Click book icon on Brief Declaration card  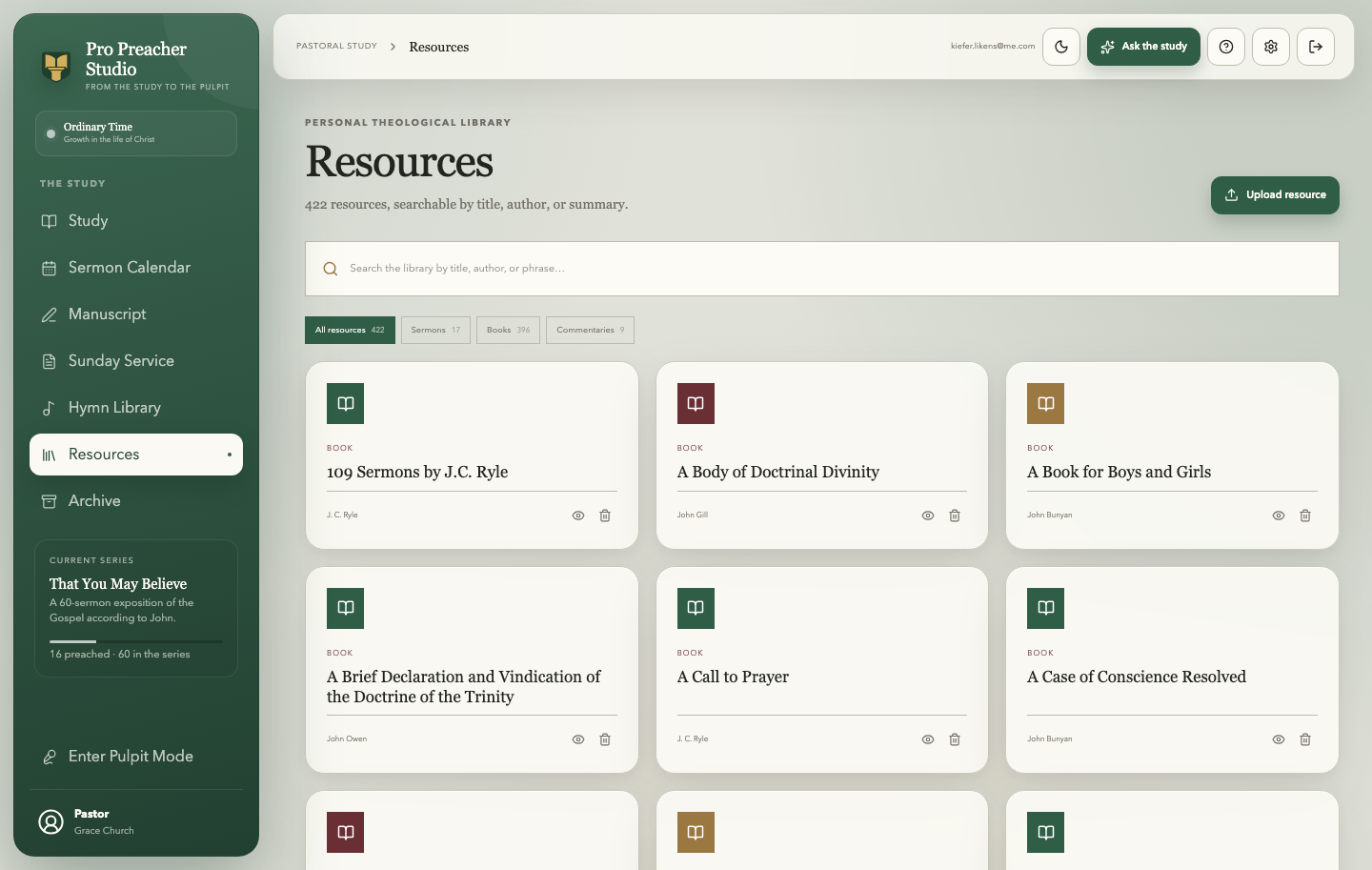(x=345, y=609)
